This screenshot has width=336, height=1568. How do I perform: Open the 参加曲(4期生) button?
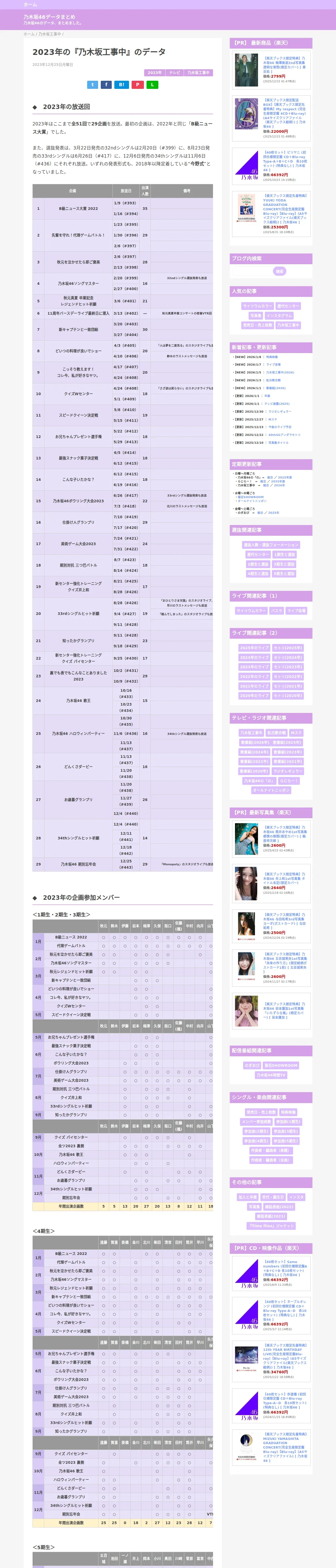[256, 1141]
